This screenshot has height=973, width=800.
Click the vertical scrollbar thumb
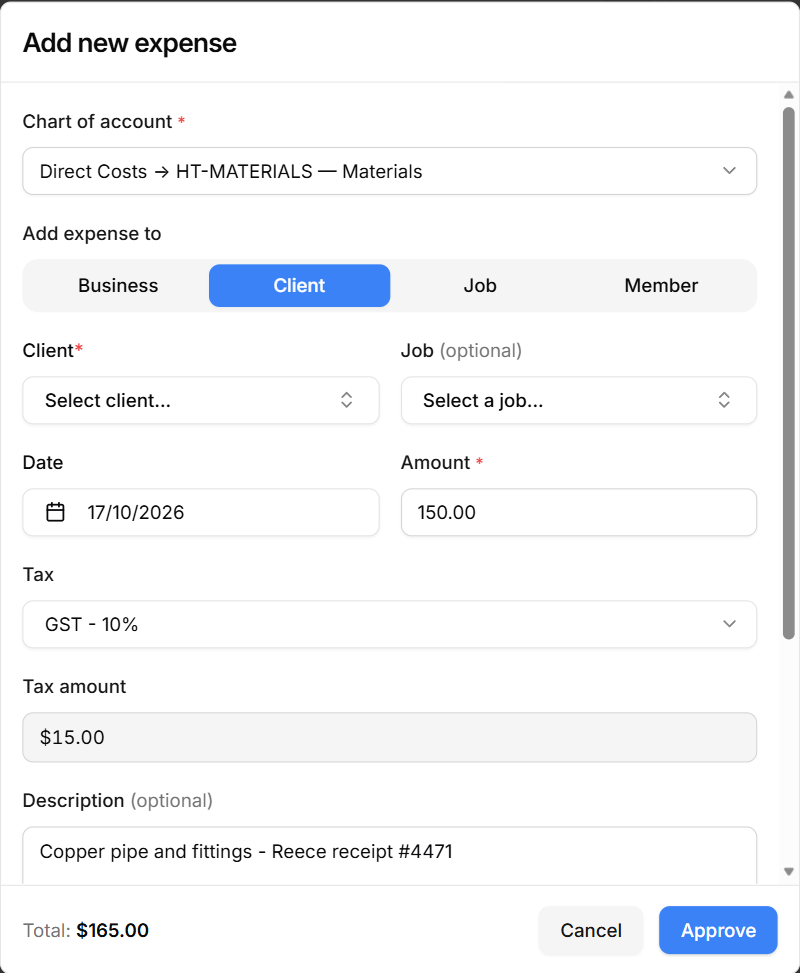789,373
